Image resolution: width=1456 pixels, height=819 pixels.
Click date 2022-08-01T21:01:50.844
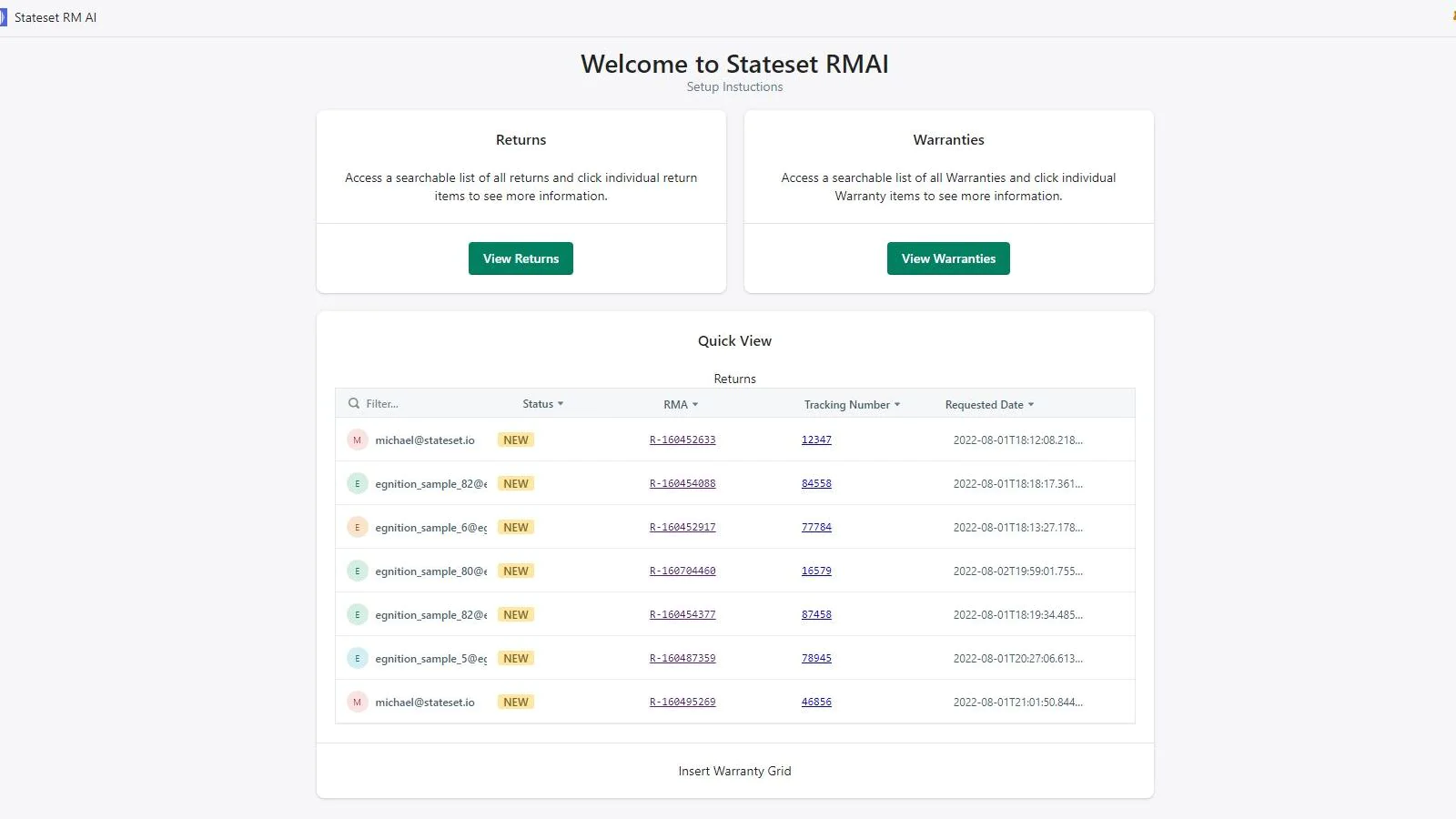click(1018, 702)
